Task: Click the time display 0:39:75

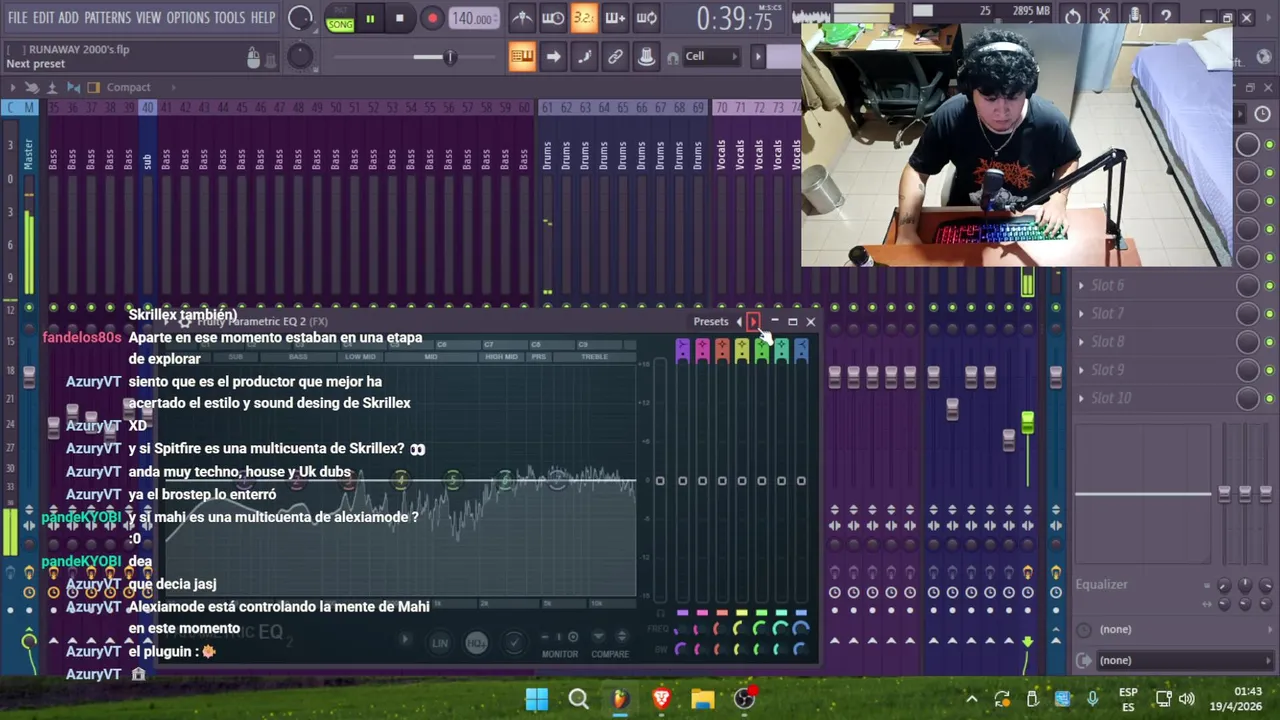Action: point(735,19)
